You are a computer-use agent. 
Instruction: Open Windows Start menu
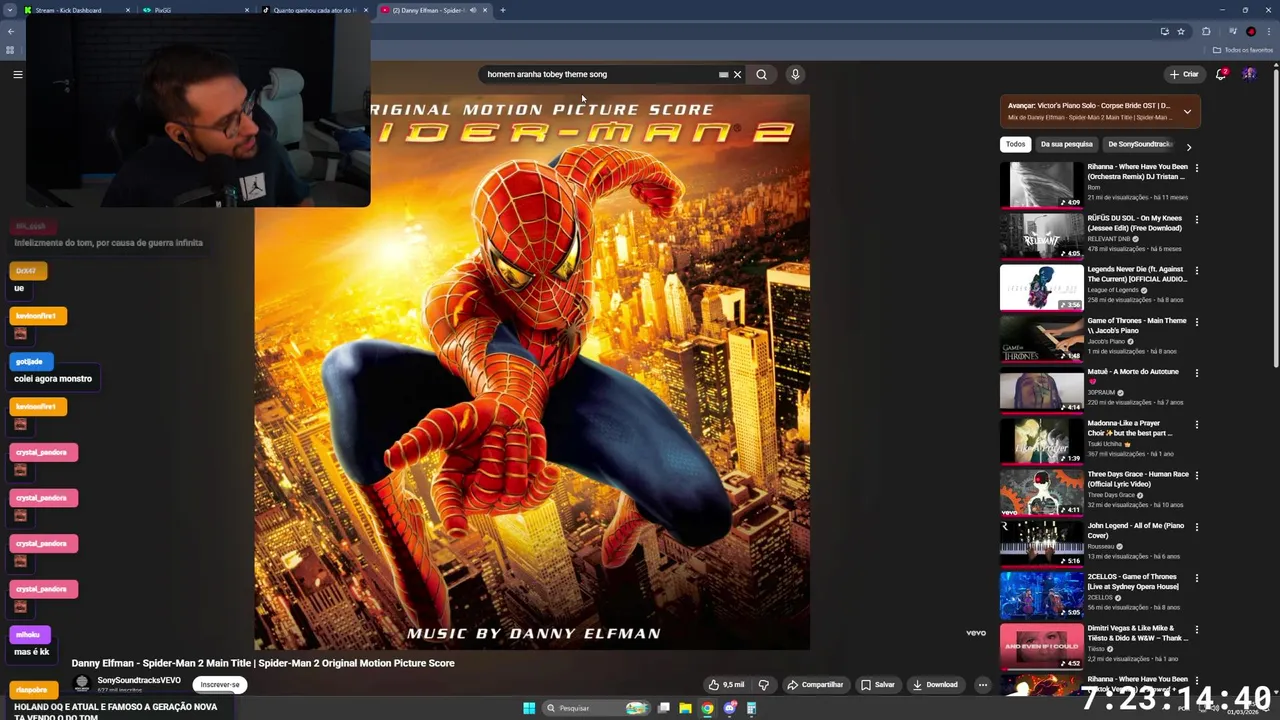(529, 708)
